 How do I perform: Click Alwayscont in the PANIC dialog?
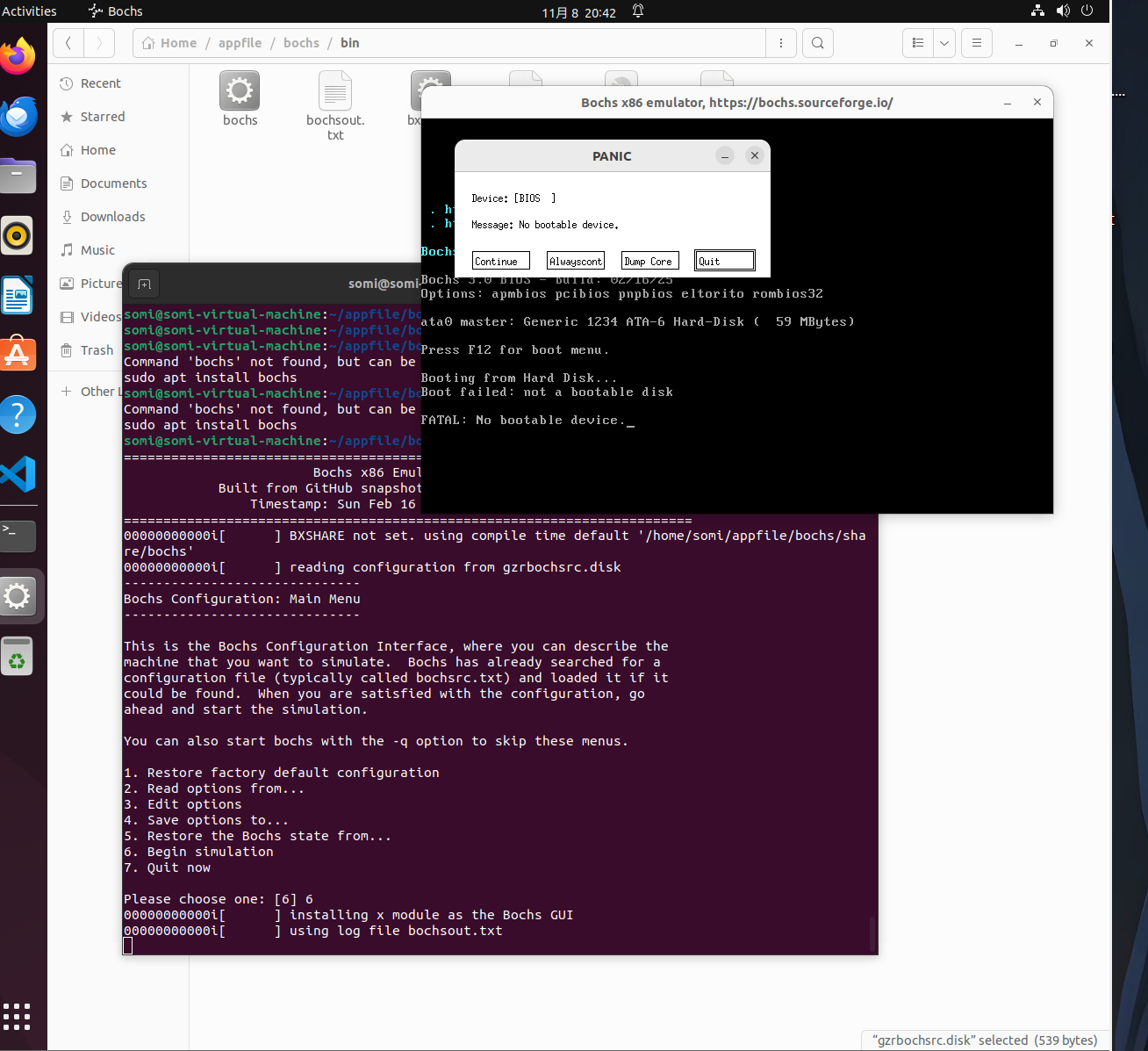pyautogui.click(x=576, y=261)
